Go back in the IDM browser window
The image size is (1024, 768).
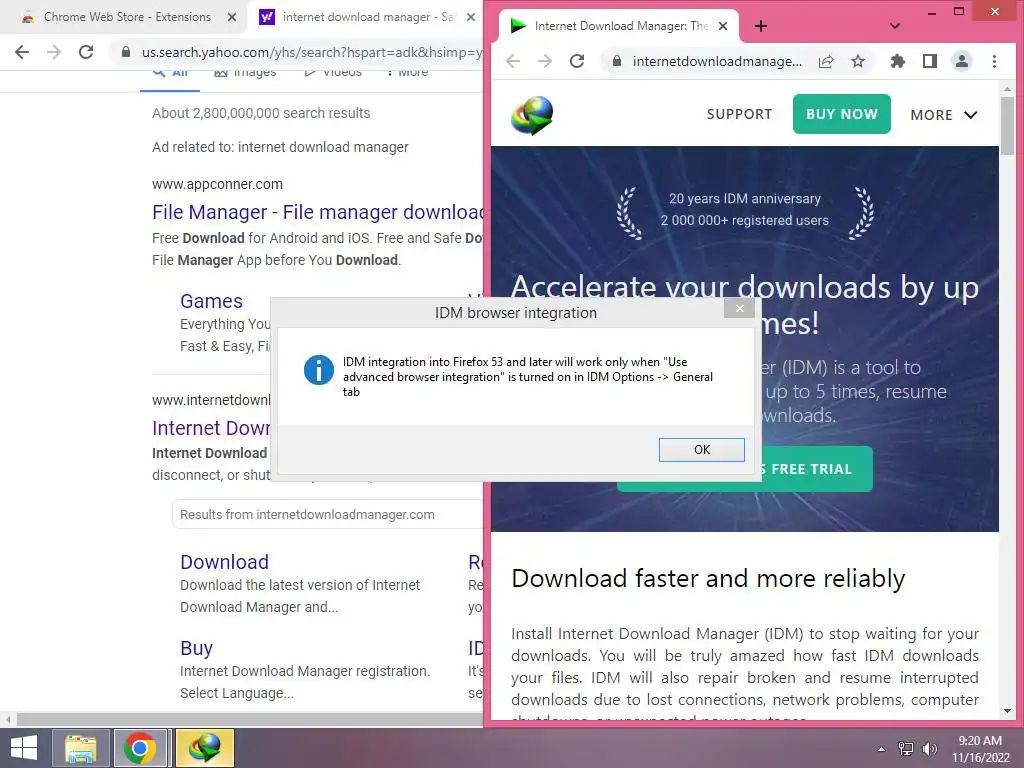pyautogui.click(x=513, y=61)
